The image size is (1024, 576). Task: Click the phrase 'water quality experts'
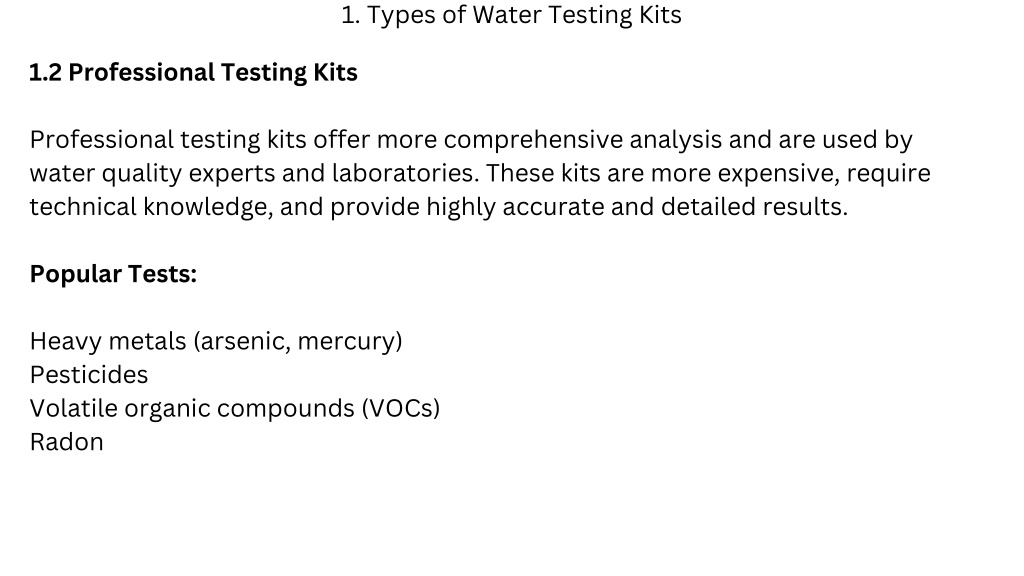point(152,174)
